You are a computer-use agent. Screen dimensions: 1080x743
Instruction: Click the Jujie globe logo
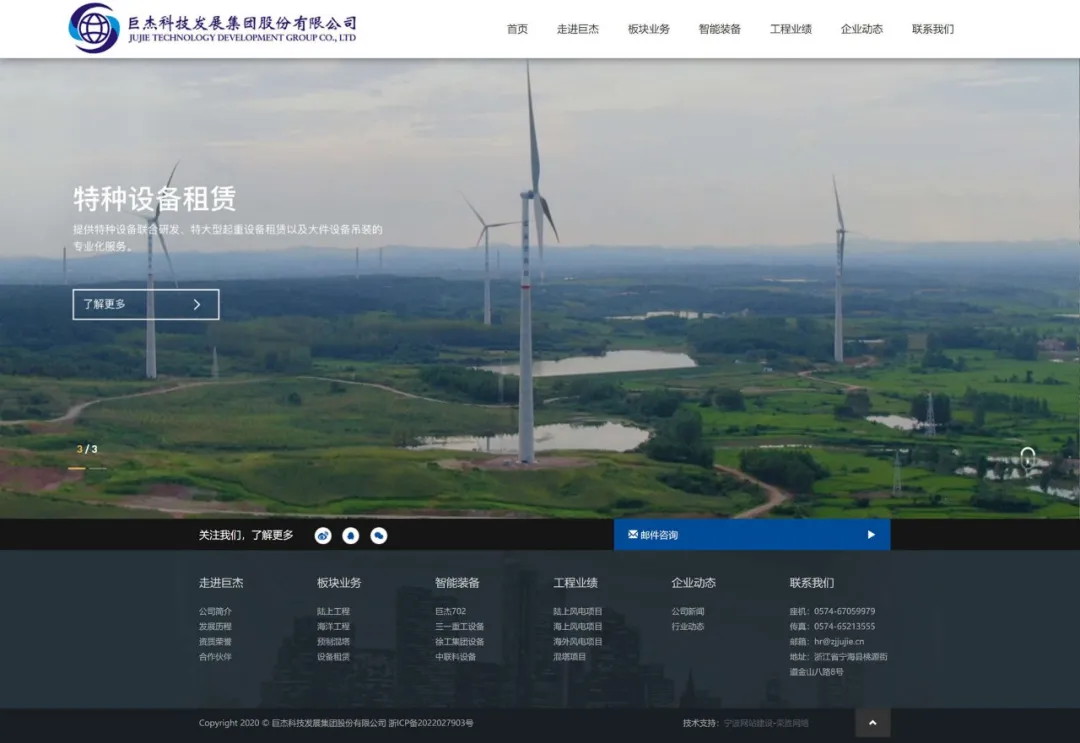point(94,28)
